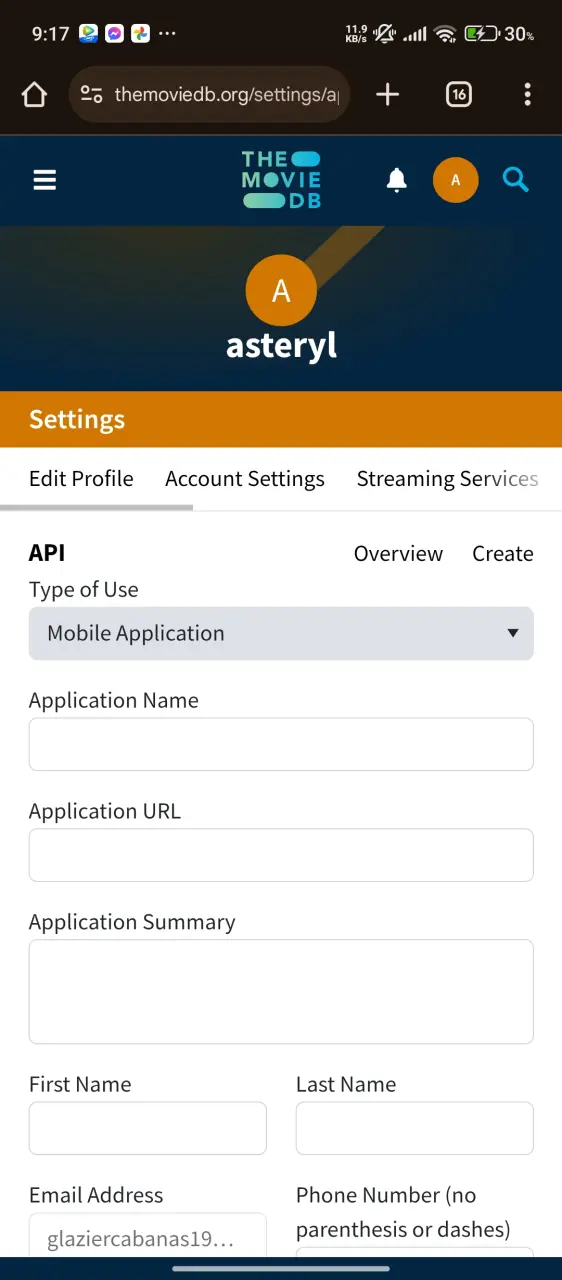Focus the Last Name field
Image resolution: width=562 pixels, height=1280 pixels.
tap(415, 1128)
